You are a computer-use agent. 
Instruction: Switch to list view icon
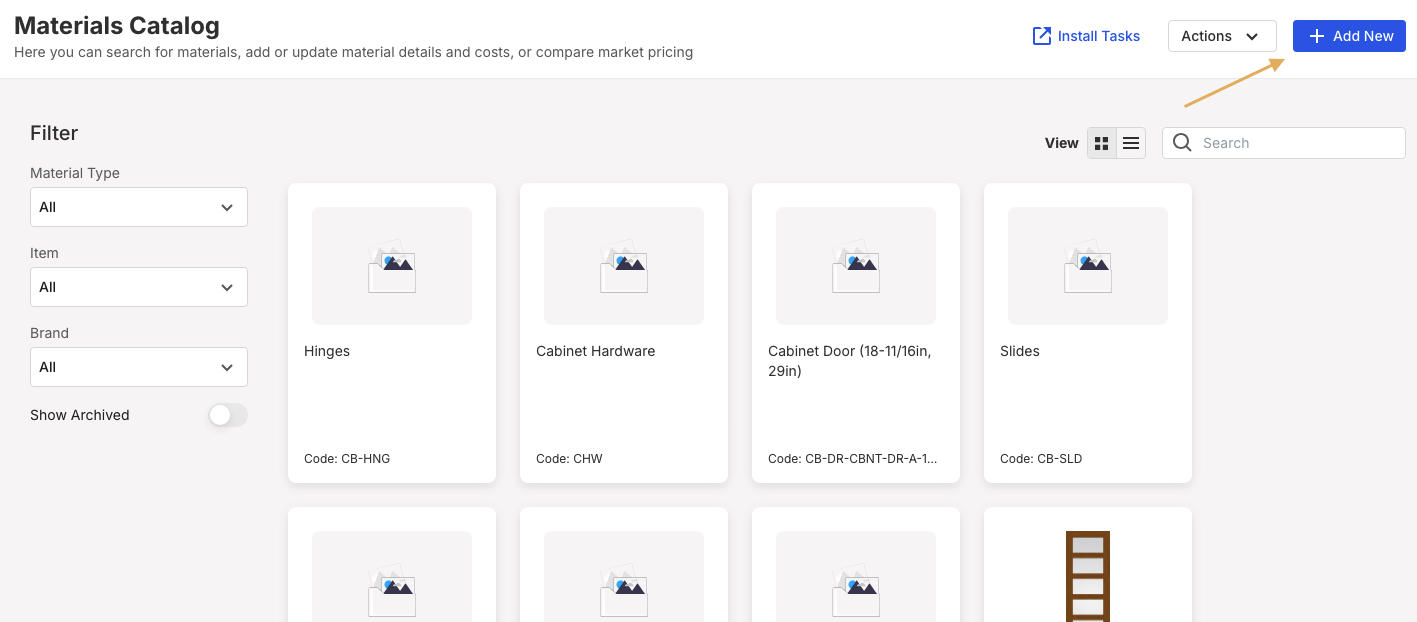[x=1131, y=143]
